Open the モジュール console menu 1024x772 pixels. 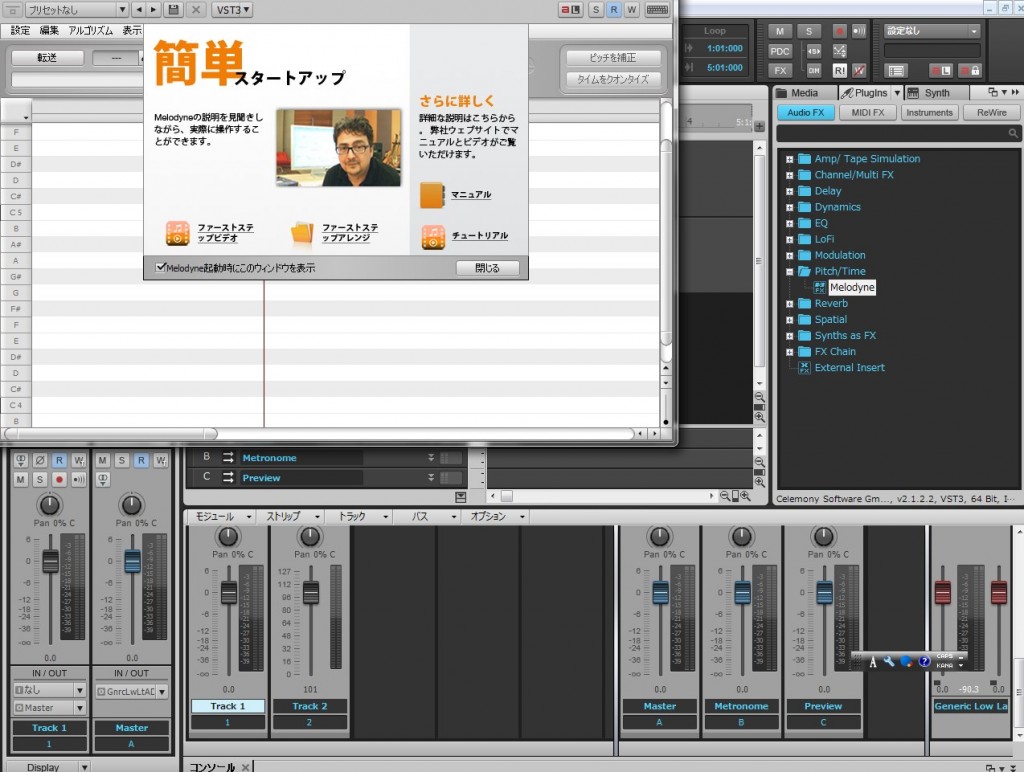click(221, 516)
